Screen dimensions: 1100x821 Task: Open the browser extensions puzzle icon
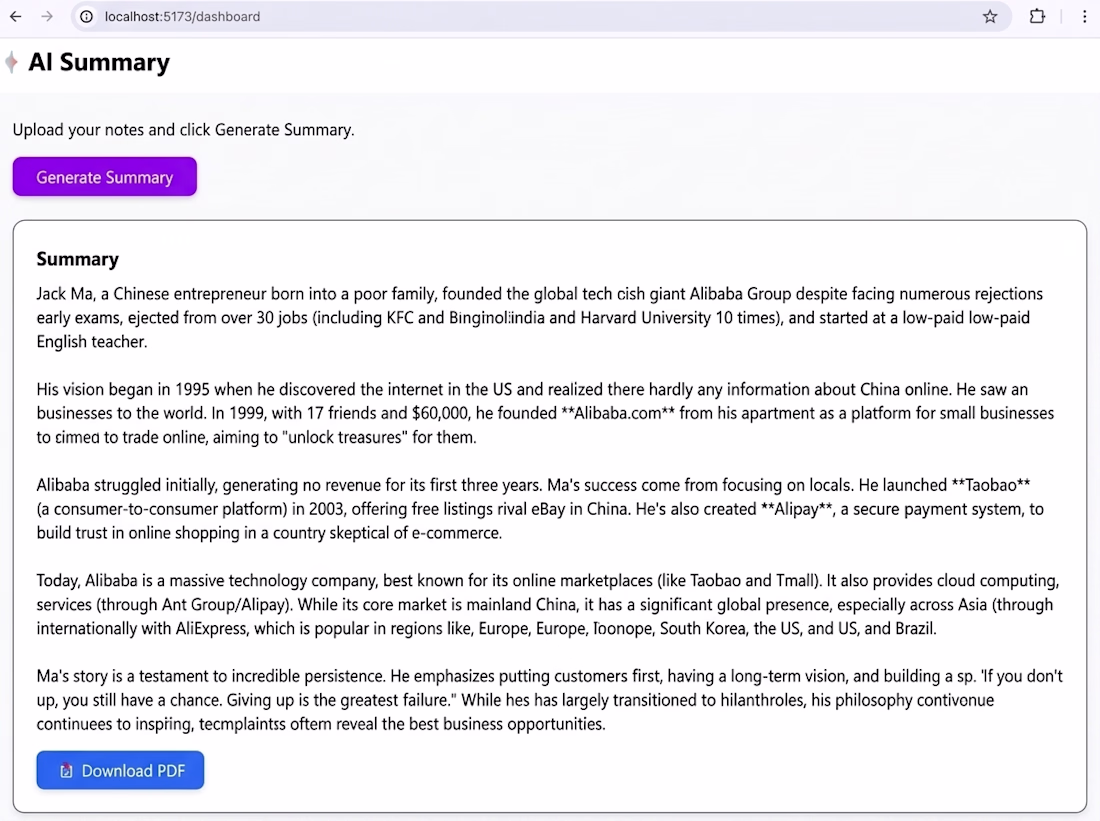[x=1037, y=16]
